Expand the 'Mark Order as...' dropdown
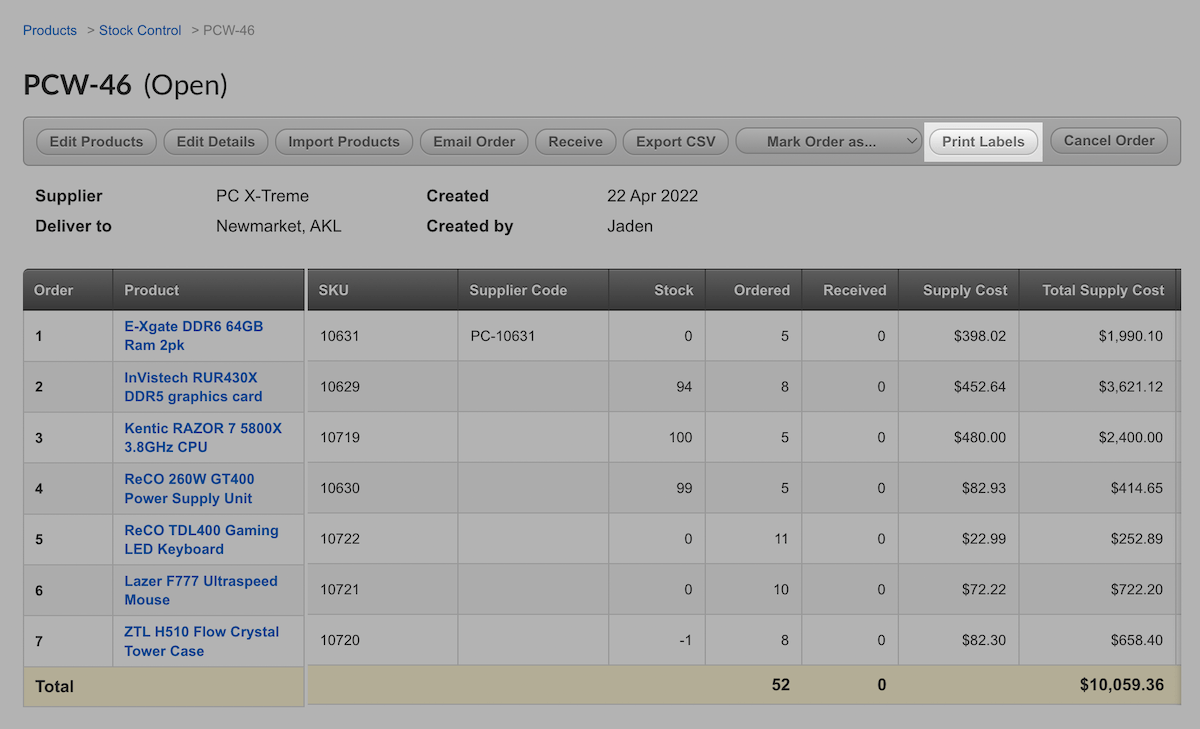This screenshot has height=729, width=1200. click(829, 141)
